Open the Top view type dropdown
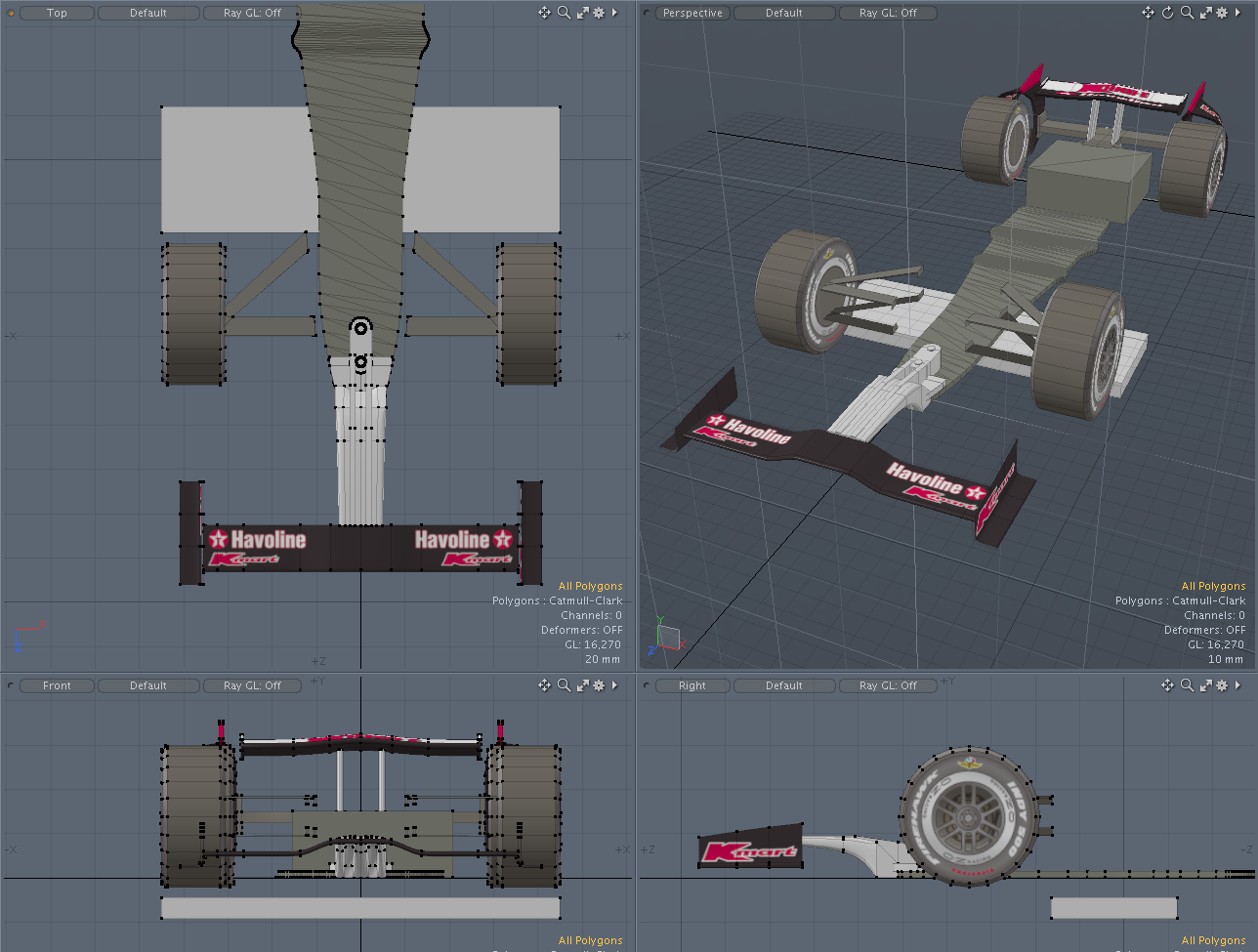 [x=57, y=13]
